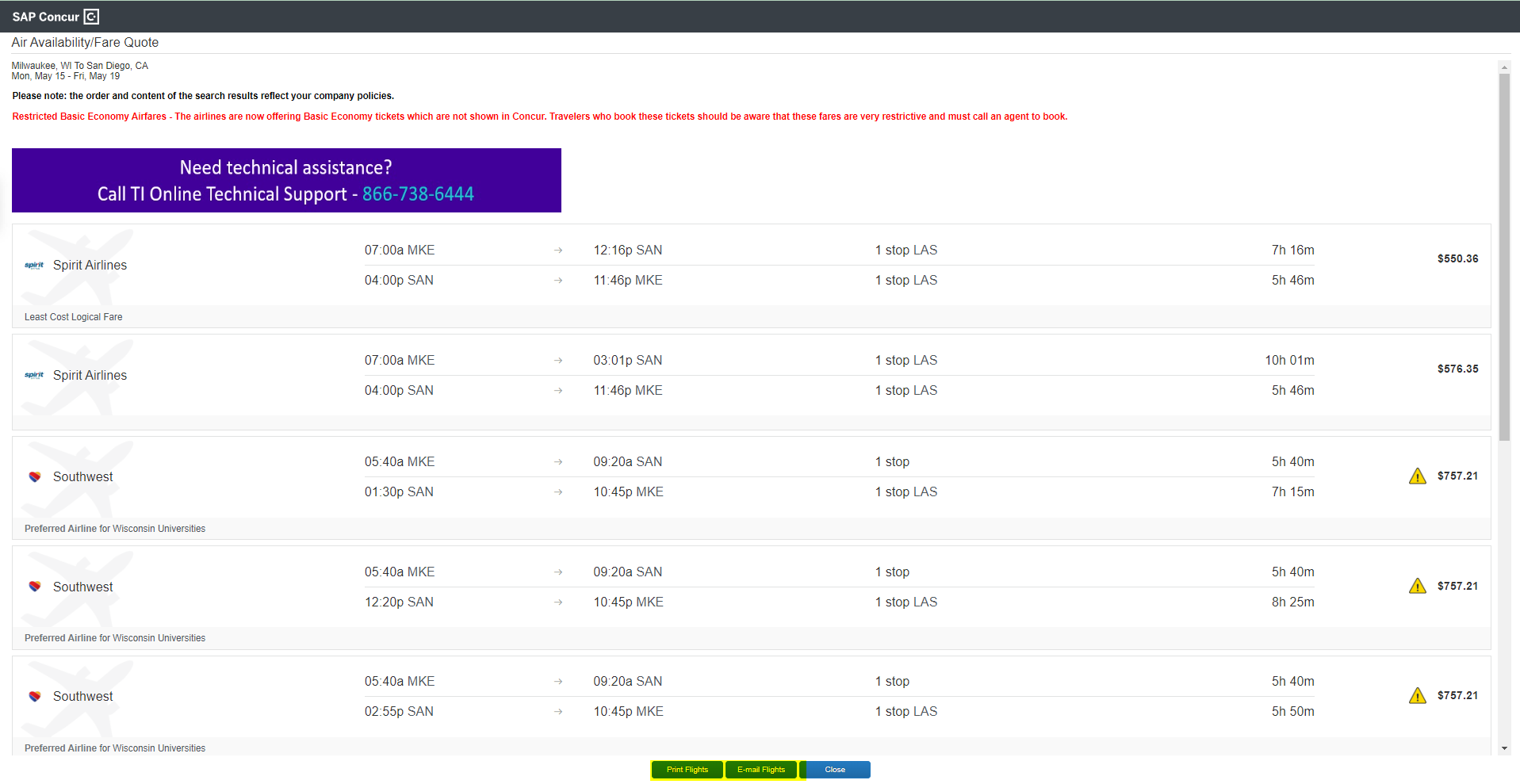
Task: Click Southwest heart logo, 02:55p SAN return
Action: pos(35,697)
